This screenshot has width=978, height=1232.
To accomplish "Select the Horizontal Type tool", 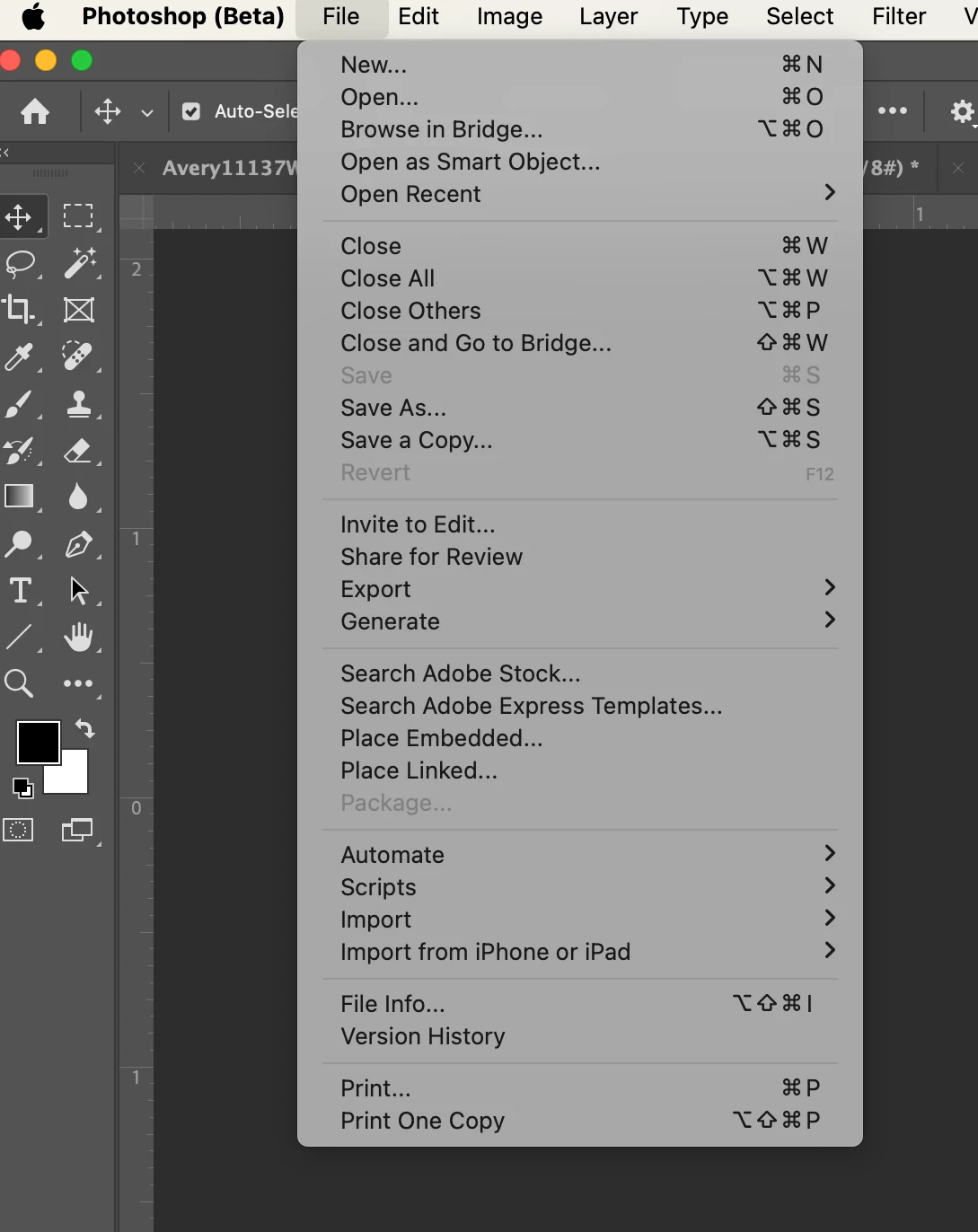I will click(x=20, y=590).
